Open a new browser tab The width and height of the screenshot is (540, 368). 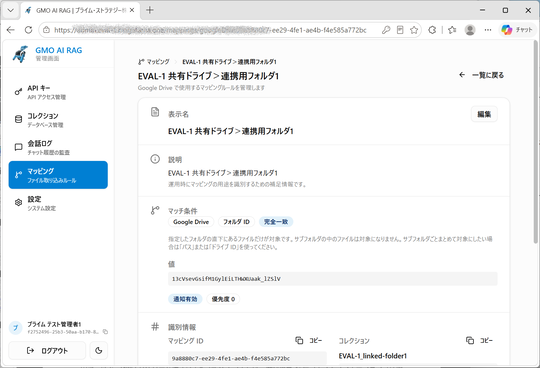coord(150,10)
